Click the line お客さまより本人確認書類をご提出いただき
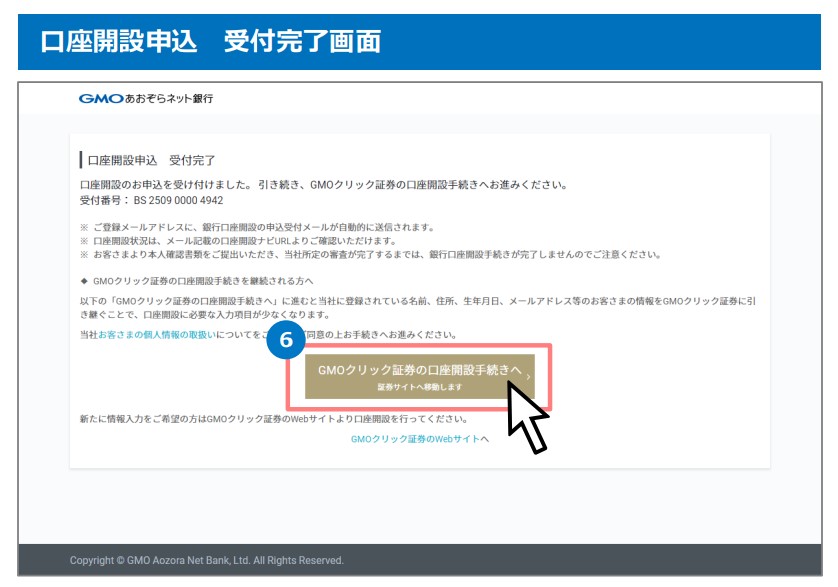838x587 pixels. (x=370, y=254)
